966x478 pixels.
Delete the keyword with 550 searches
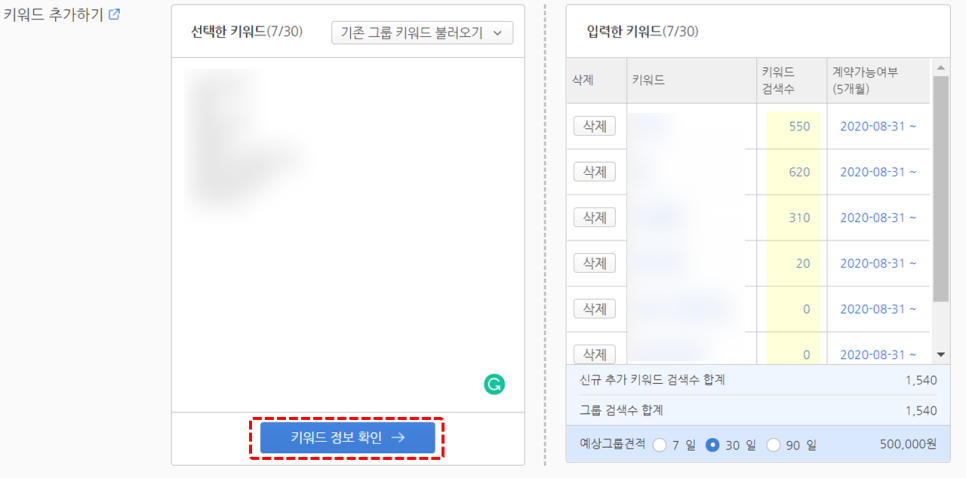(595, 126)
